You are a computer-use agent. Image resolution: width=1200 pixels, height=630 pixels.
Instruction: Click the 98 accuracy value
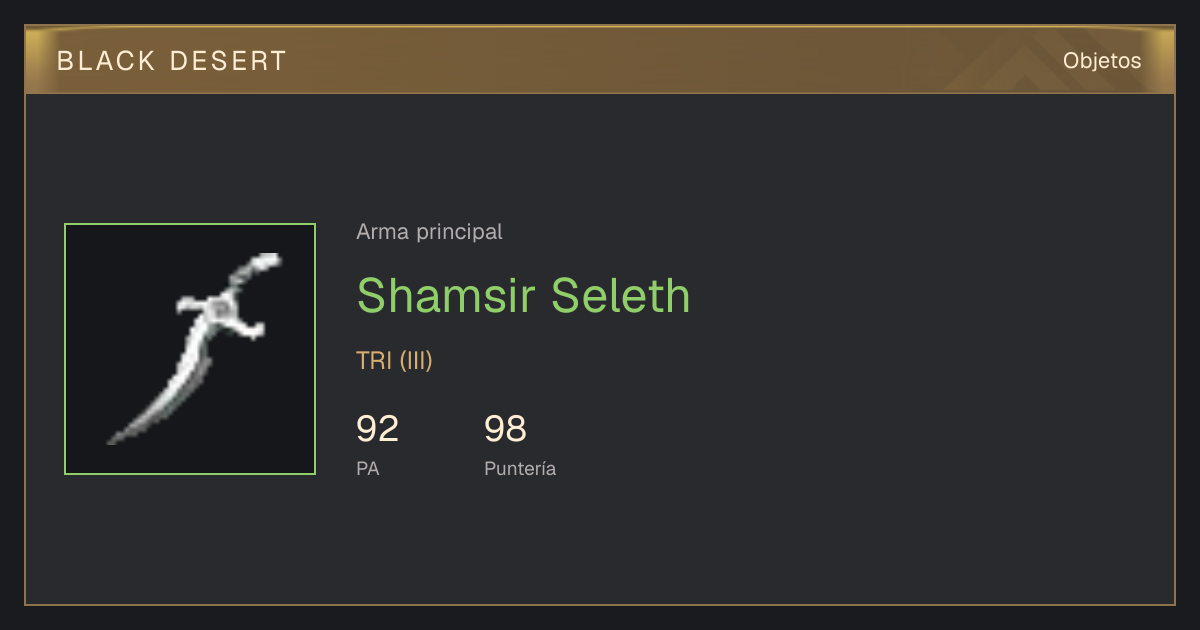pyautogui.click(x=505, y=429)
